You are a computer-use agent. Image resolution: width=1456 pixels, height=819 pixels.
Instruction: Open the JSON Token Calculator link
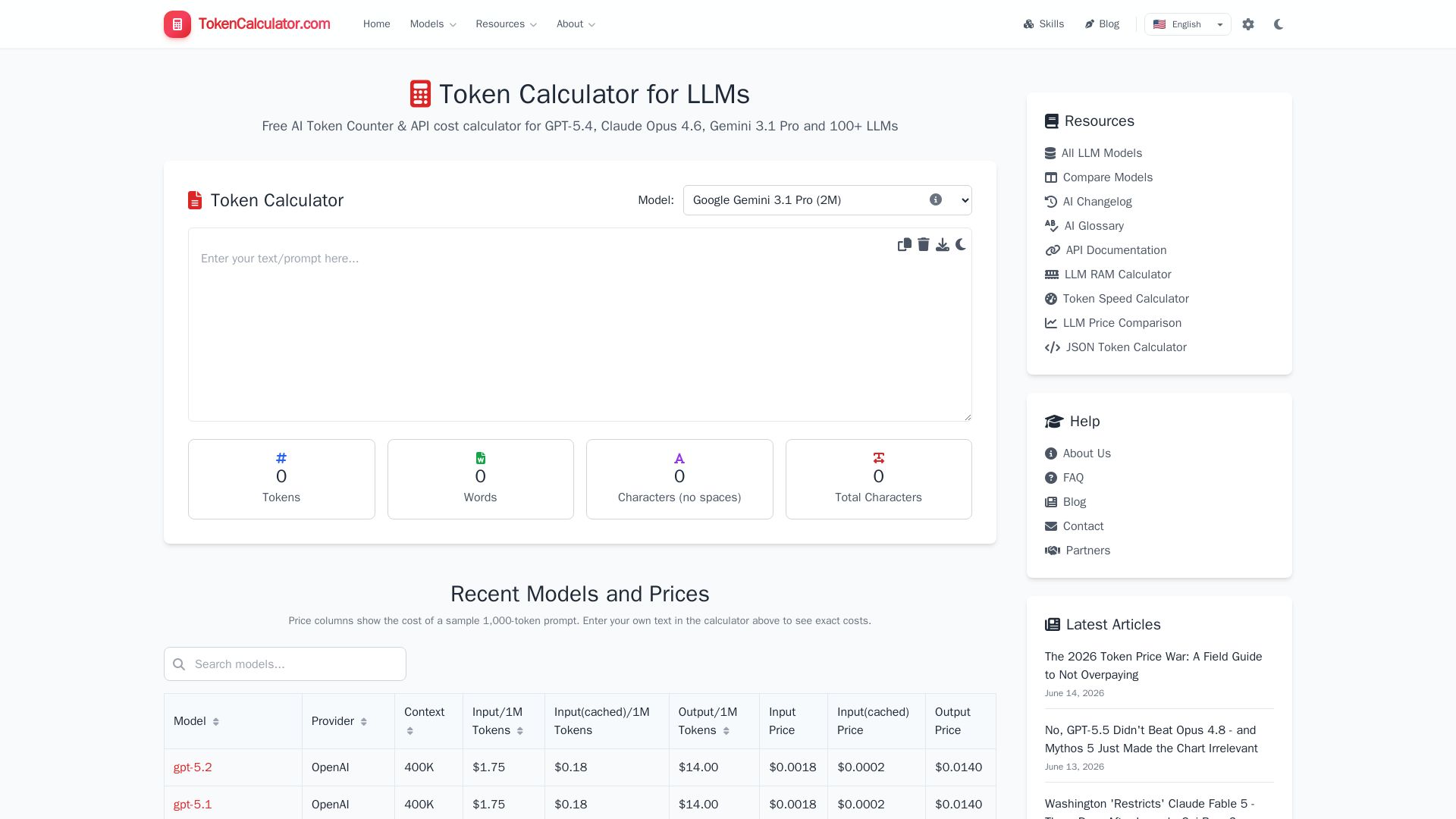pos(1126,347)
